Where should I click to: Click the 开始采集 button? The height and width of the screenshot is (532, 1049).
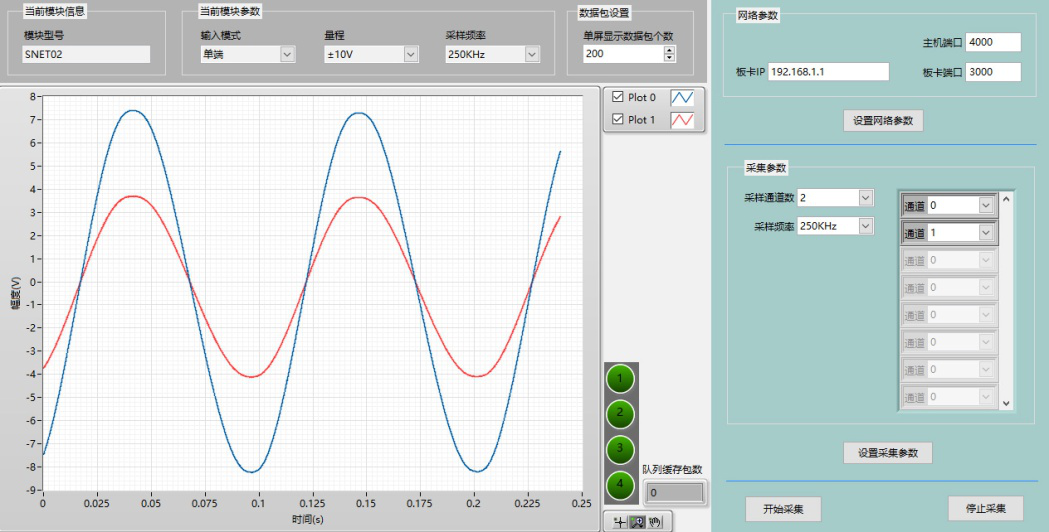(783, 509)
